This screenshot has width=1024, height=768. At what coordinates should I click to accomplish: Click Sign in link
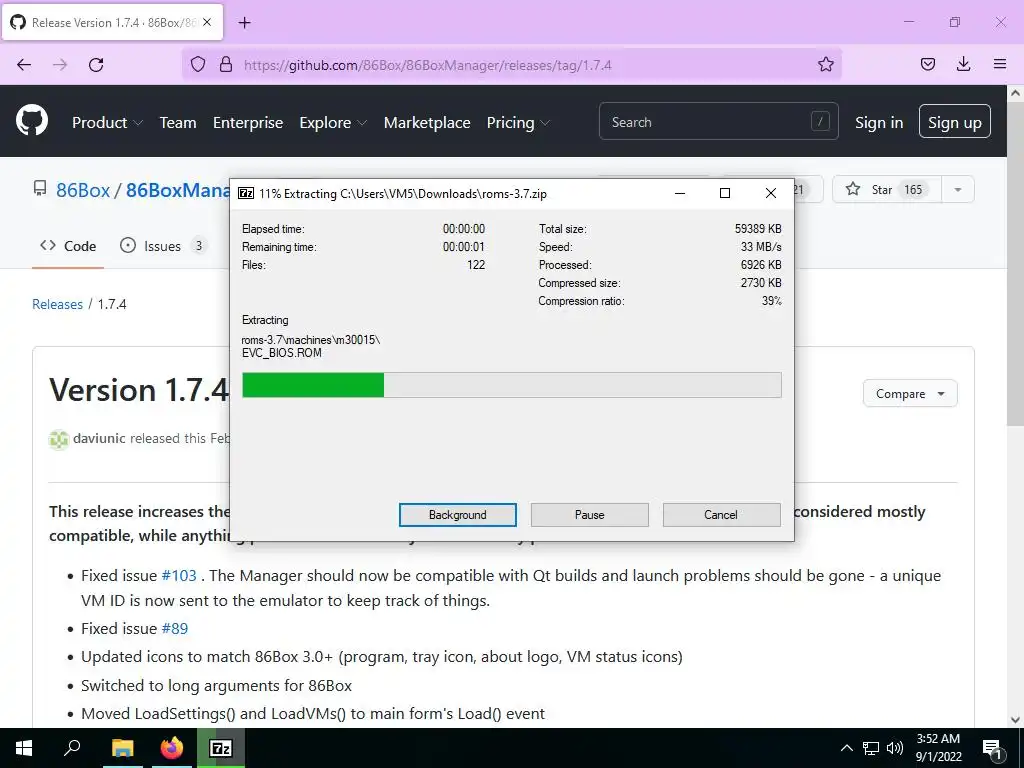coord(879,122)
